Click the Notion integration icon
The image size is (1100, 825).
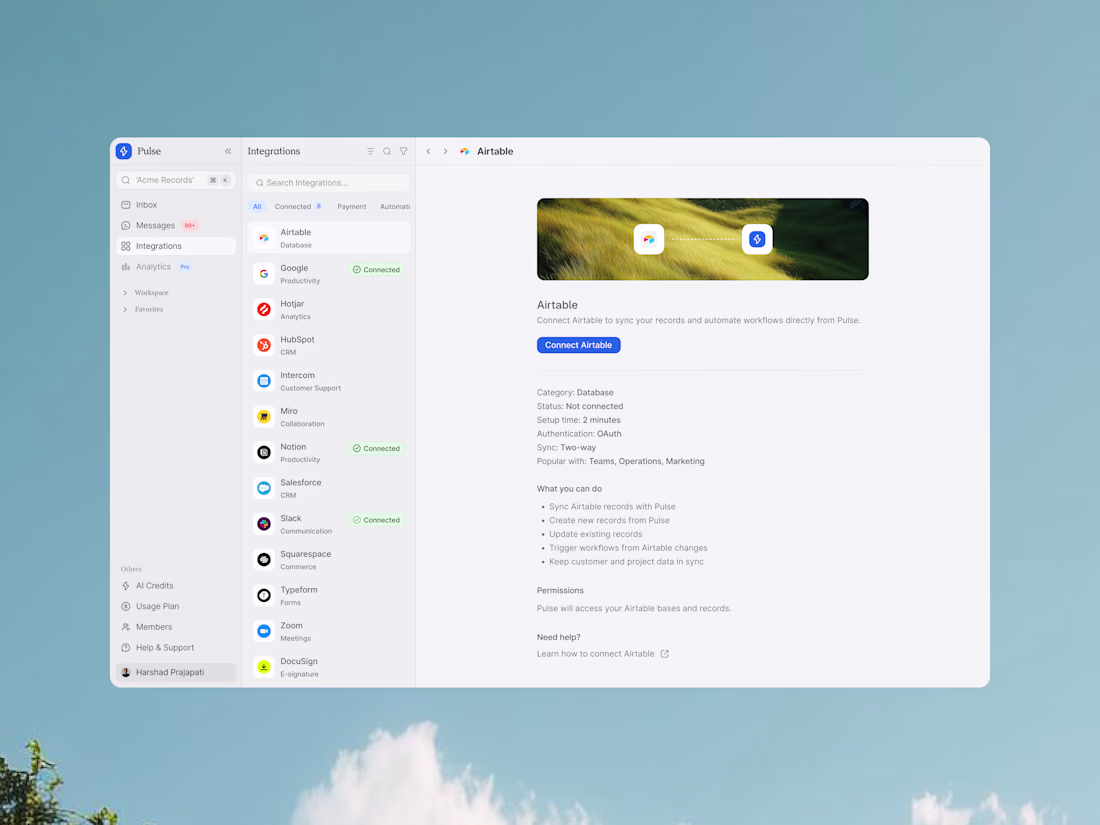[264, 452]
